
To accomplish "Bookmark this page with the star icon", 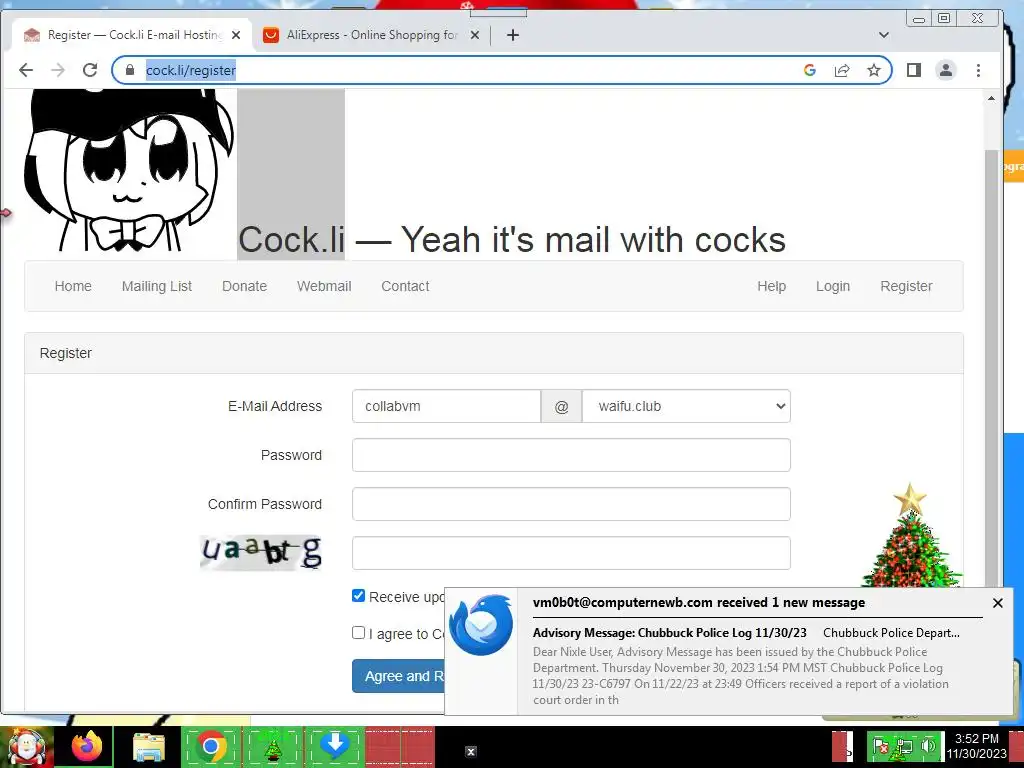I will [874, 70].
